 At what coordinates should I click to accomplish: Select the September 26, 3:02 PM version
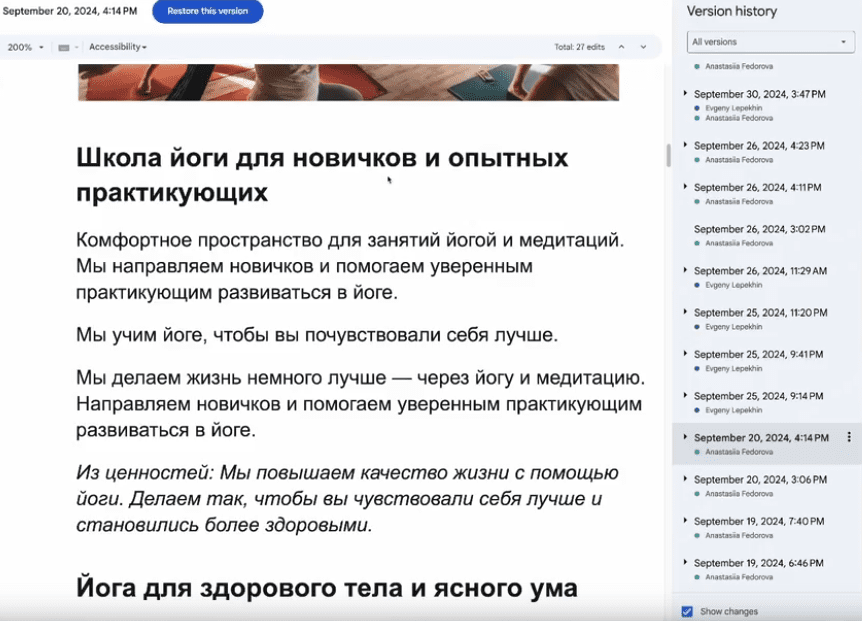pyautogui.click(x=757, y=229)
